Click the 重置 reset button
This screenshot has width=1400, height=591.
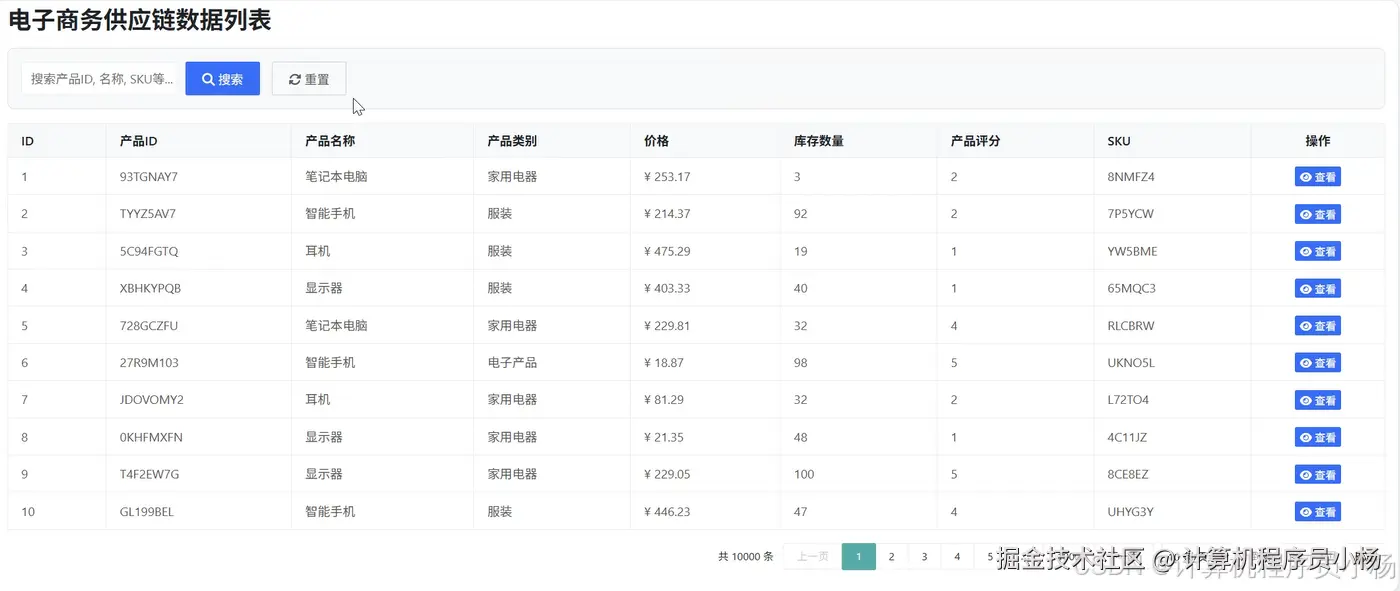[308, 78]
